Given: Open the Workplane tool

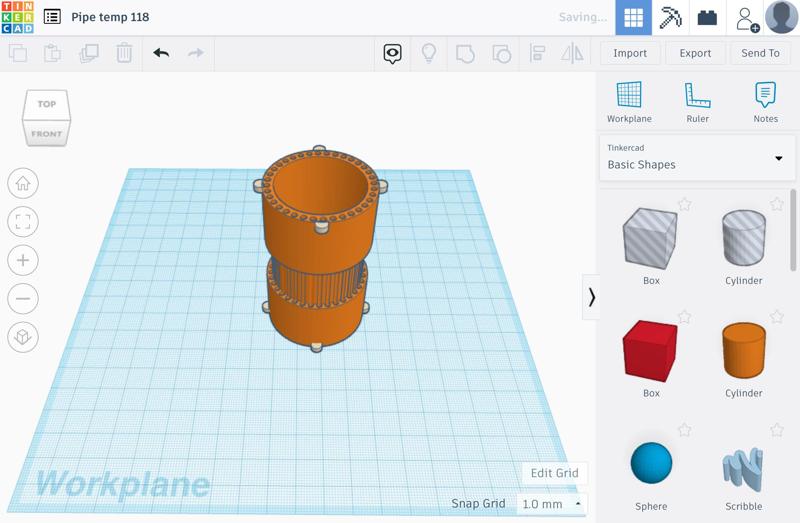Looking at the screenshot, I should pos(629,103).
